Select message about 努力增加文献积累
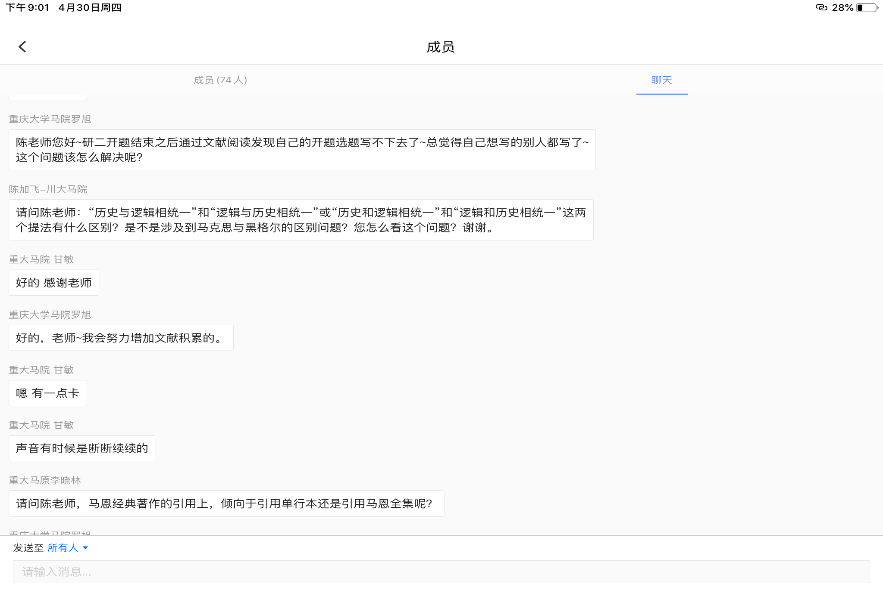This screenshot has width=883, height=589. click(x=120, y=338)
